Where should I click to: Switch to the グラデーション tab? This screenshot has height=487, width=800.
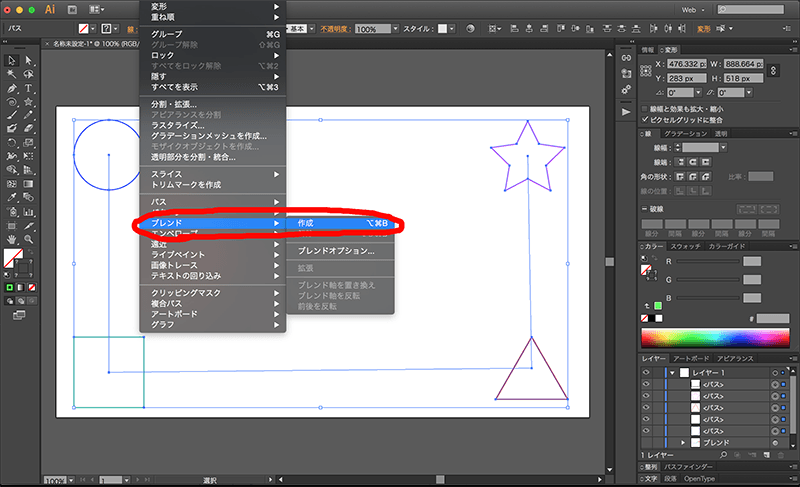[685, 134]
